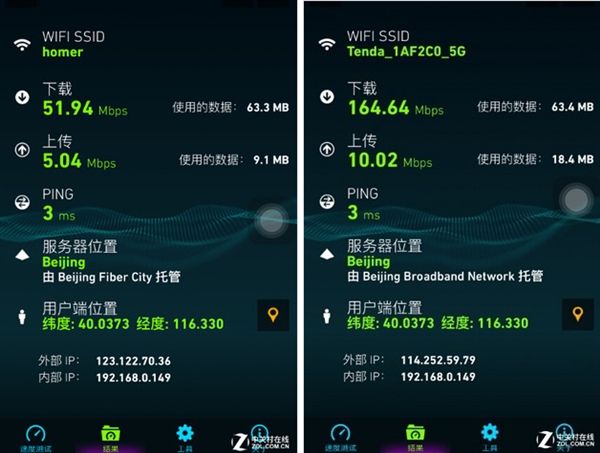Click WiFi icon beside Tenda_1AF2C0_5G SSID
600x453 pixels.
tap(326, 45)
